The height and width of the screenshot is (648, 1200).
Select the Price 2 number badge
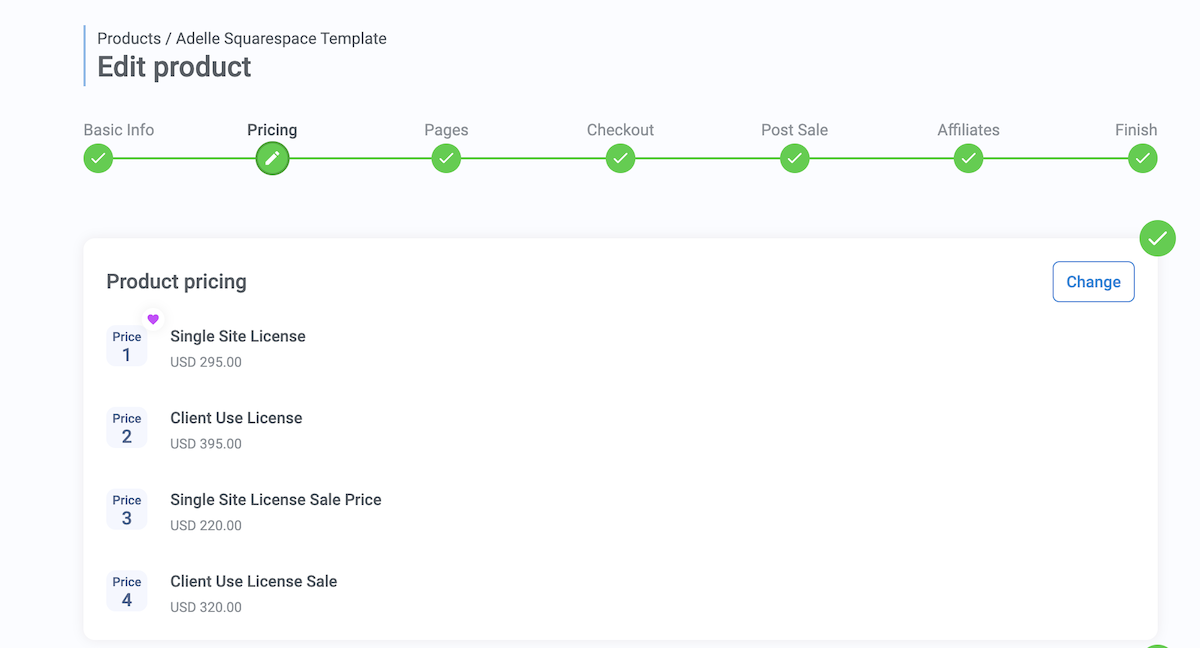pyautogui.click(x=127, y=428)
